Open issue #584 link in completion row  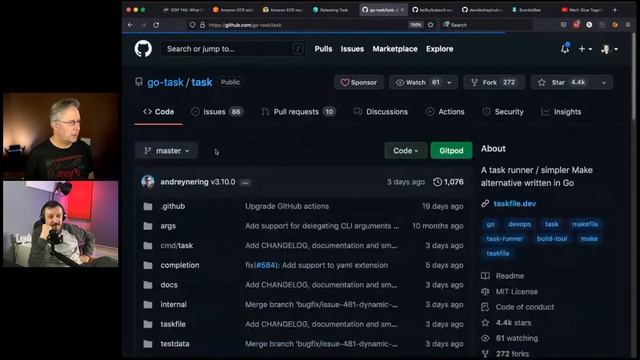[x=266, y=265]
